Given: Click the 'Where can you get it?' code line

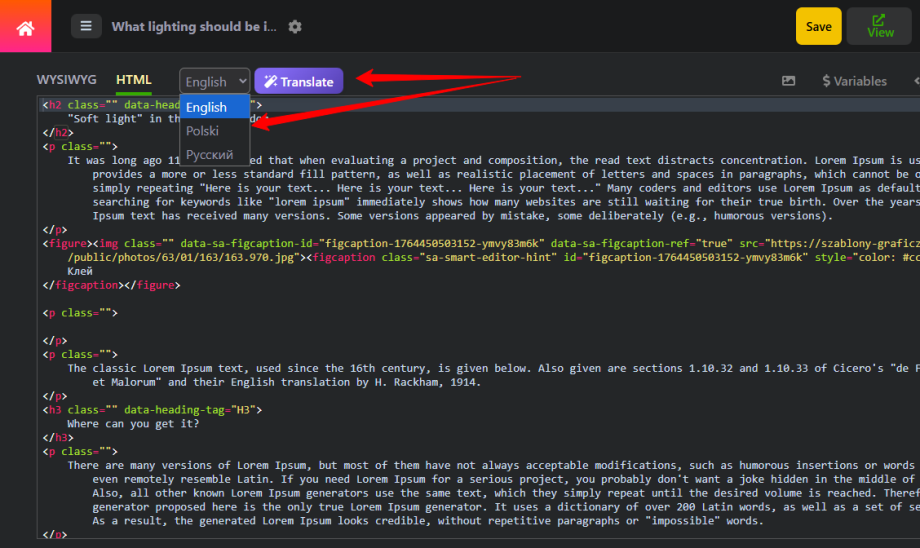Looking at the screenshot, I should pyautogui.click(x=133, y=424).
